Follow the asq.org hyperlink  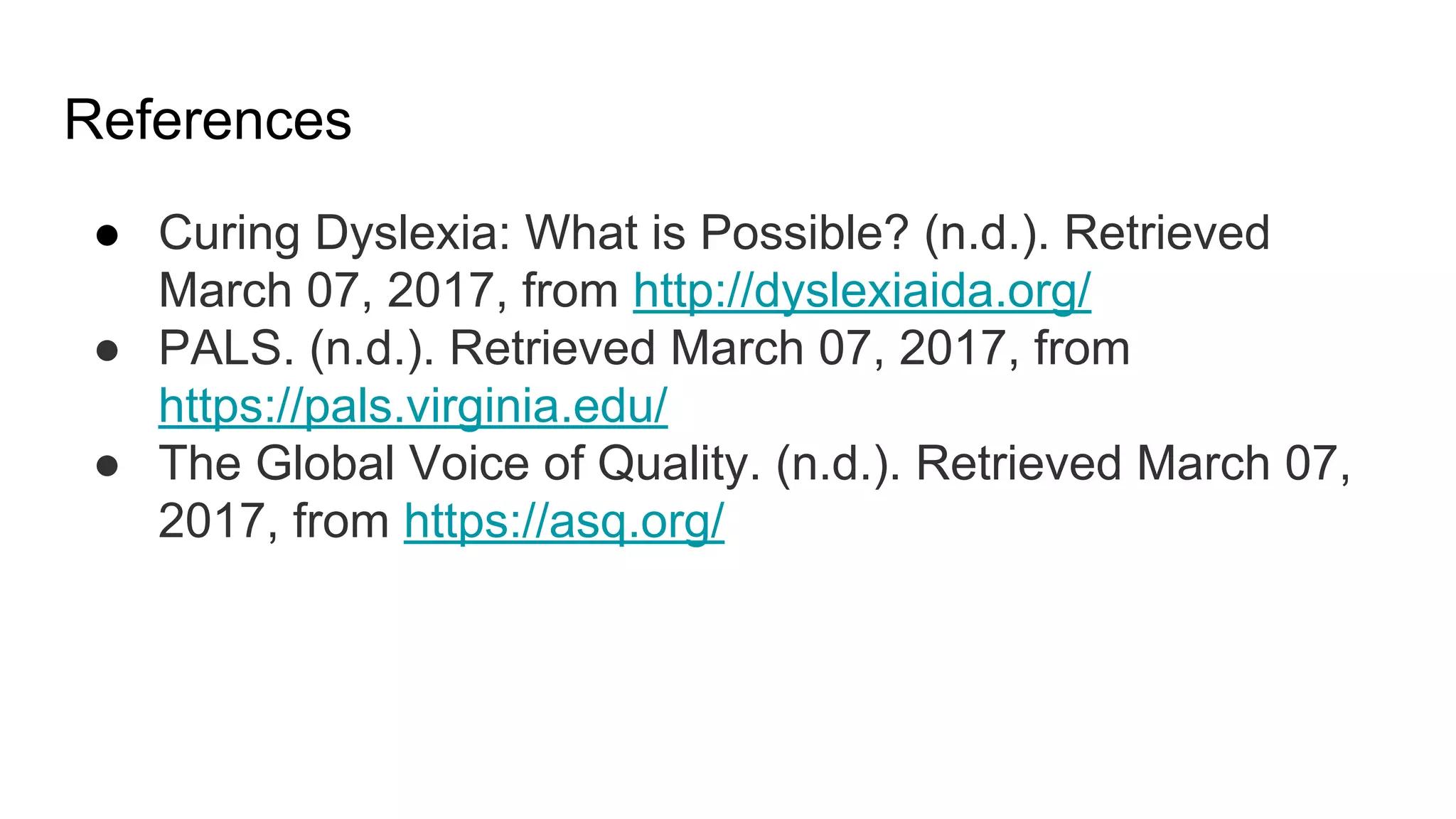[x=564, y=522]
